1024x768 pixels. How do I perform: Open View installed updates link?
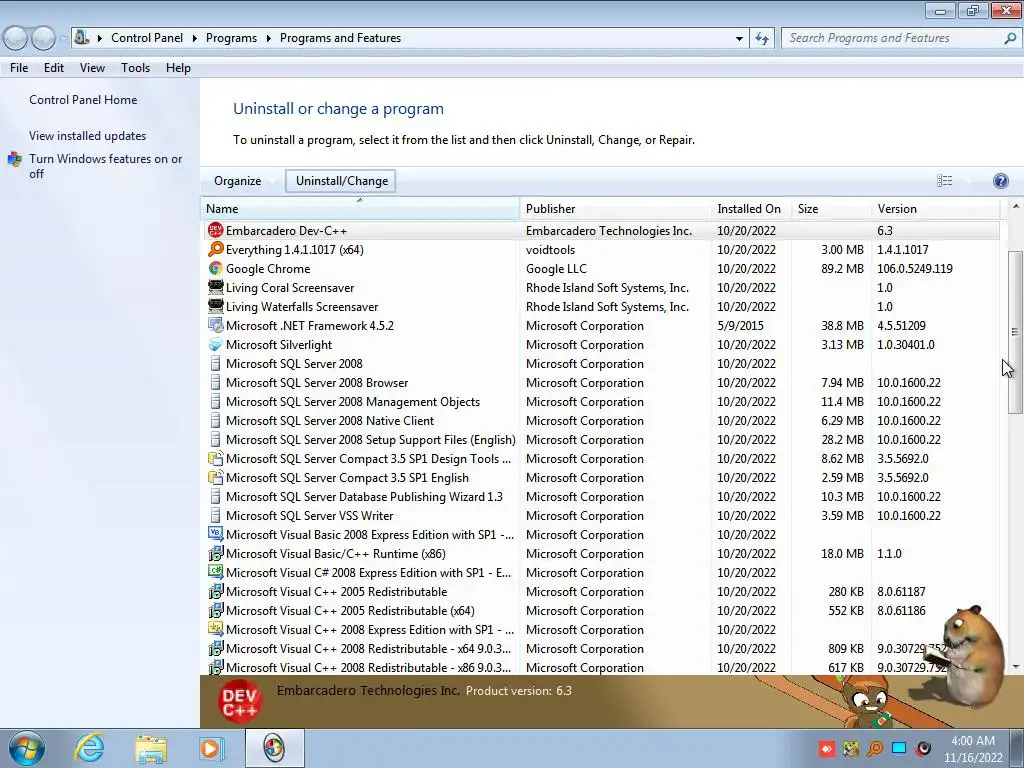point(88,136)
